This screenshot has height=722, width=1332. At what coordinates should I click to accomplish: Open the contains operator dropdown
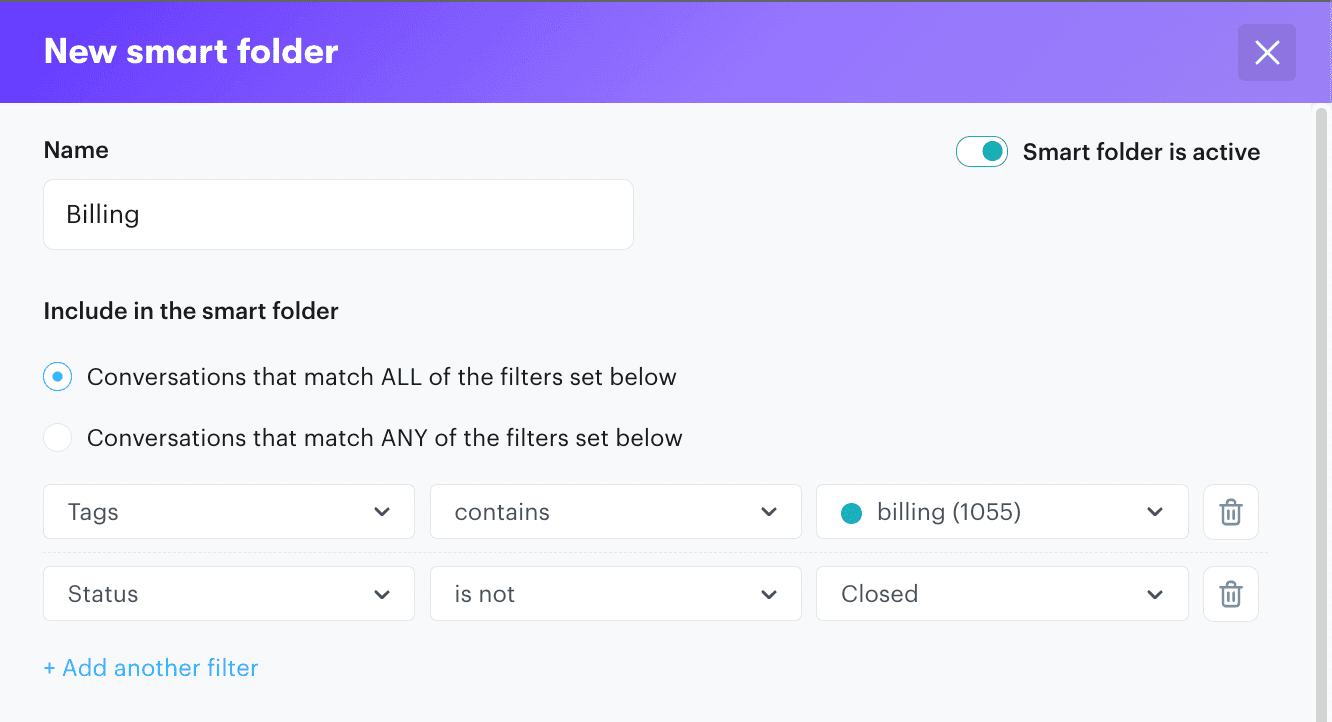click(615, 511)
